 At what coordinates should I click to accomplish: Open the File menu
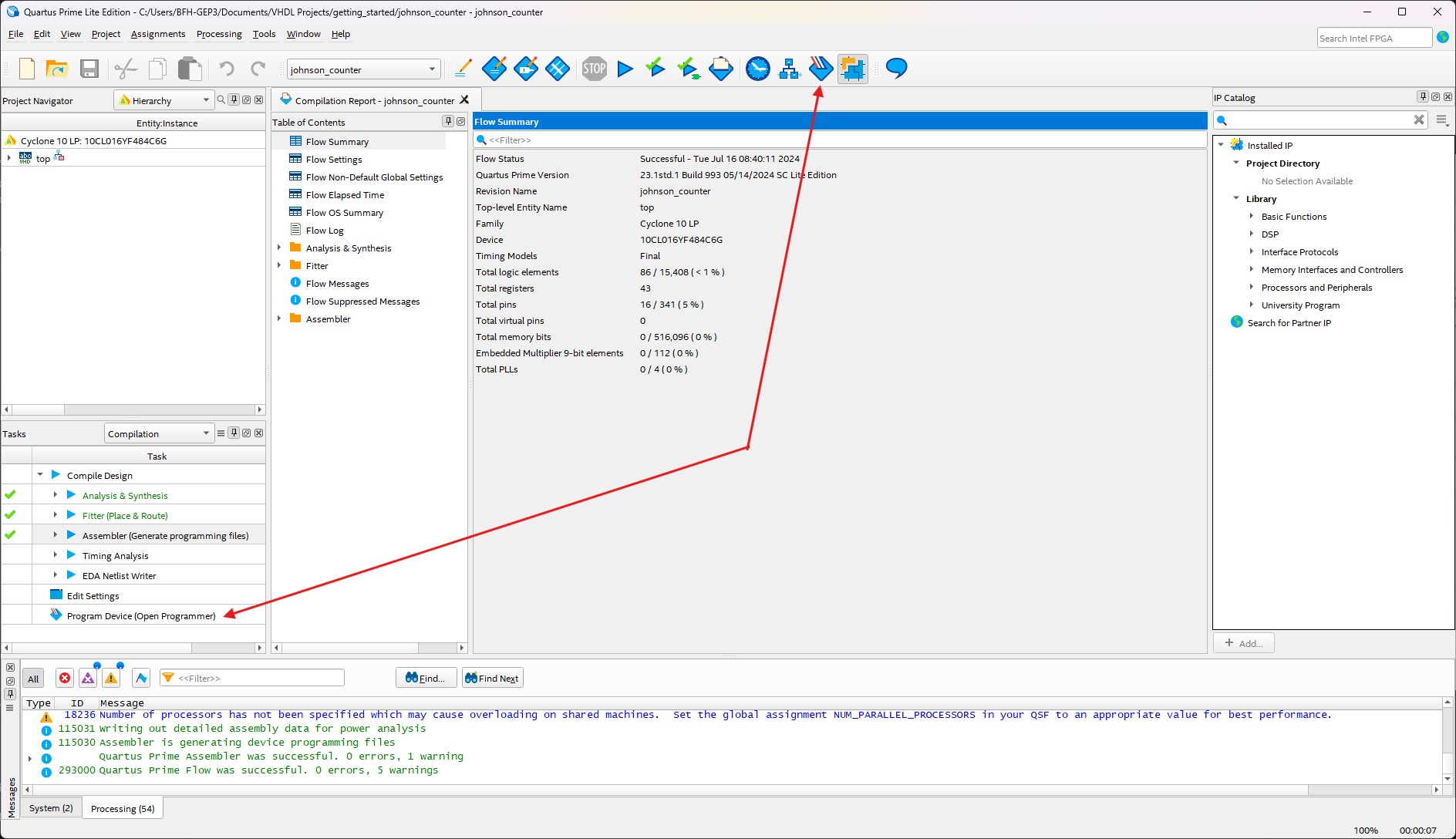tap(15, 34)
